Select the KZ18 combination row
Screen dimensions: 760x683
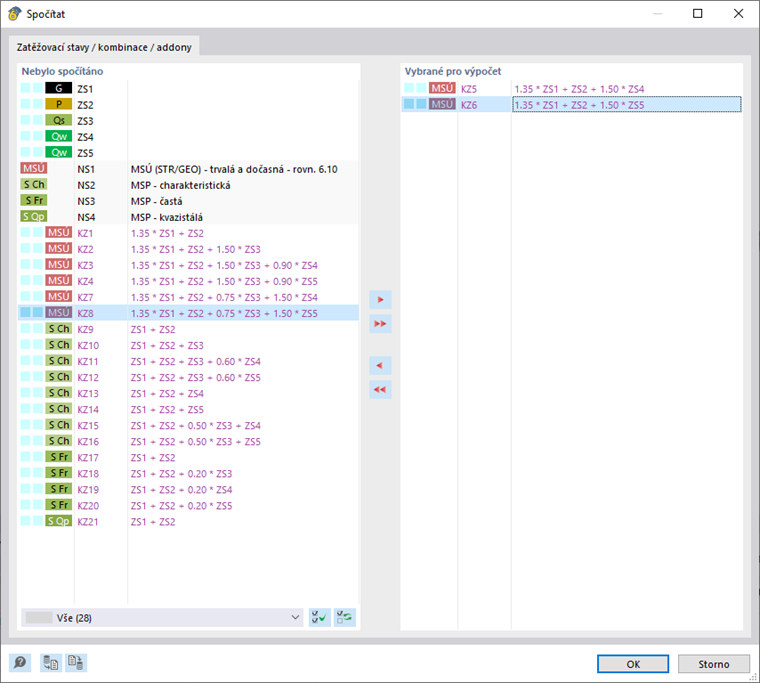point(189,473)
